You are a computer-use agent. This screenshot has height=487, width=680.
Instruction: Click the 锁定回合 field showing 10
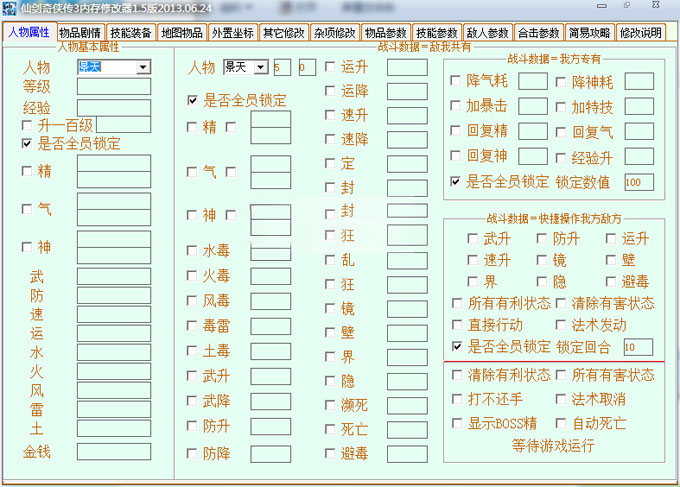[638, 347]
